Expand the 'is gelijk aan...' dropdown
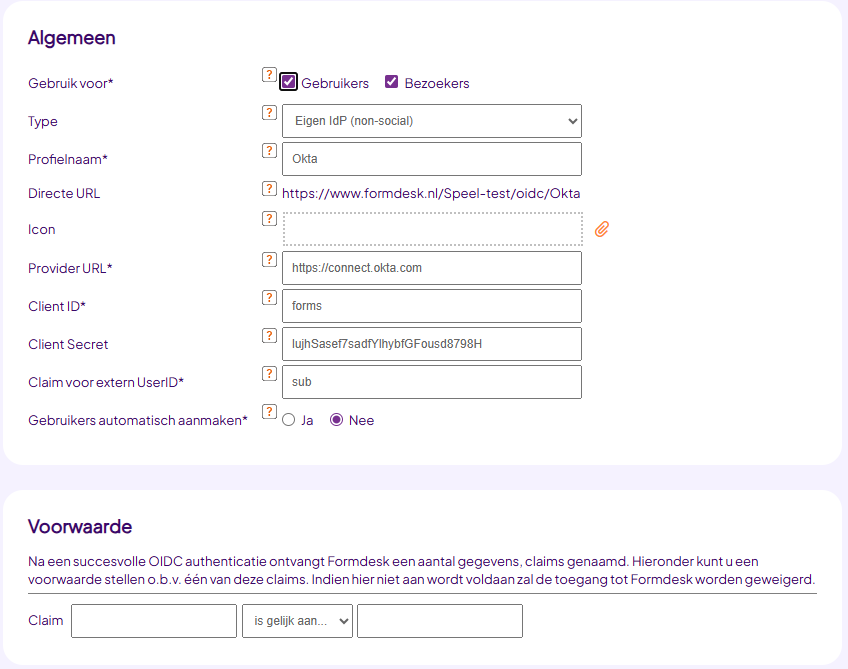This screenshot has width=848, height=669. [297, 621]
